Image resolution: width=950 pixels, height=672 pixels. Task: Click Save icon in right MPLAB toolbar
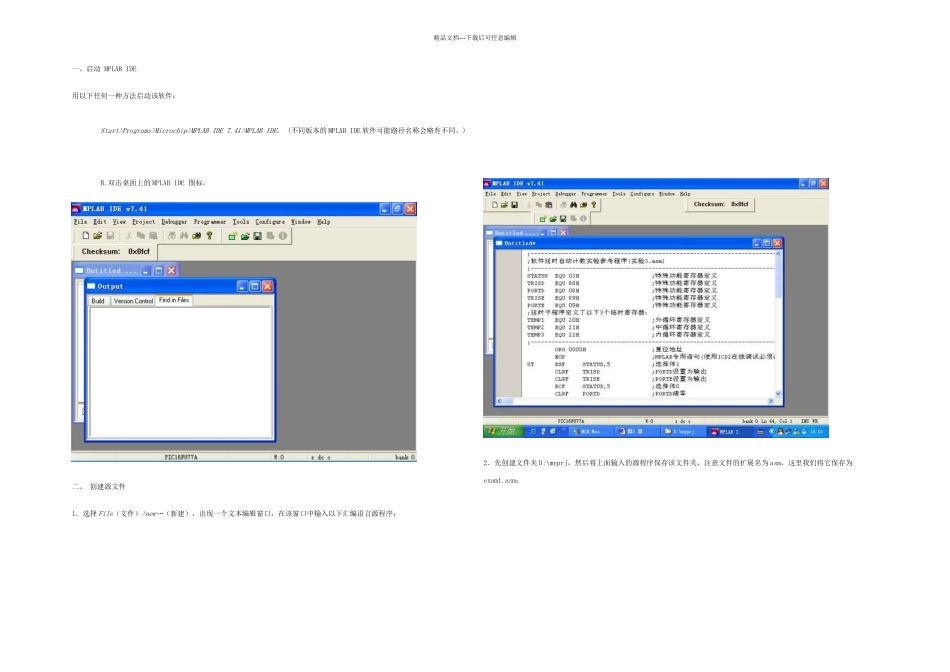[x=514, y=205]
